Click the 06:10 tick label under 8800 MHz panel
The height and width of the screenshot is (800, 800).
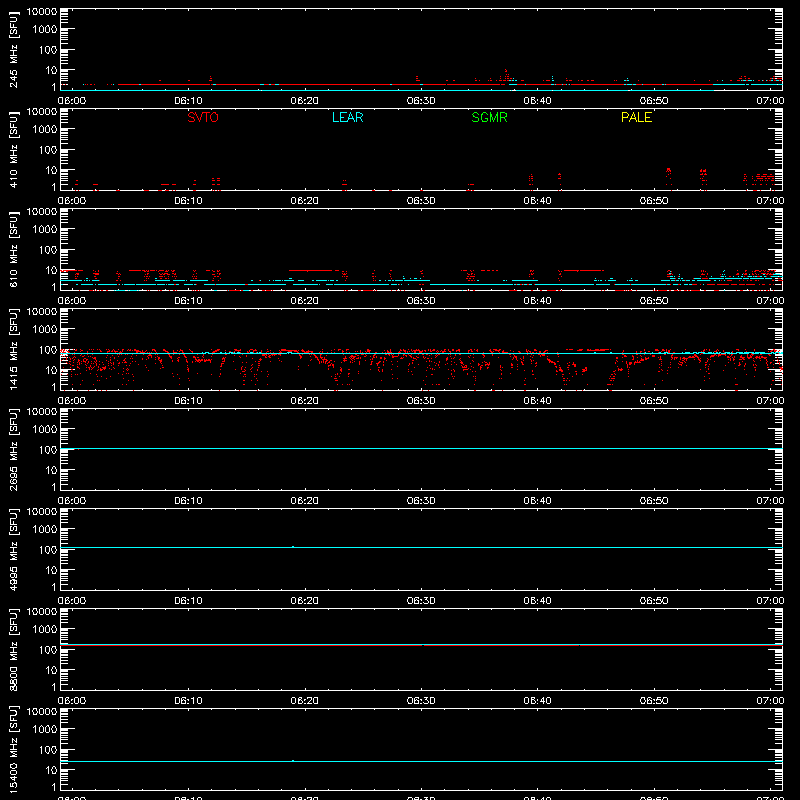188,701
